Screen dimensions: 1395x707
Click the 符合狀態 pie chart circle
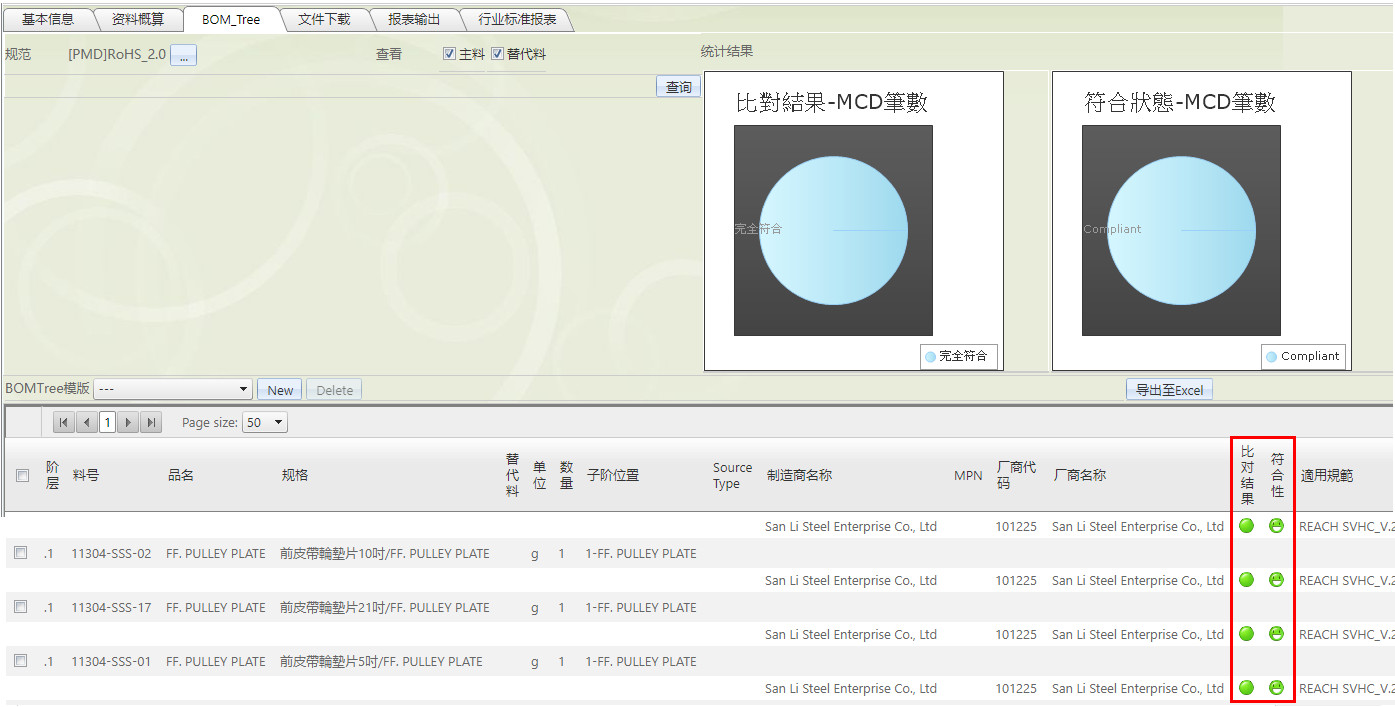[1181, 230]
